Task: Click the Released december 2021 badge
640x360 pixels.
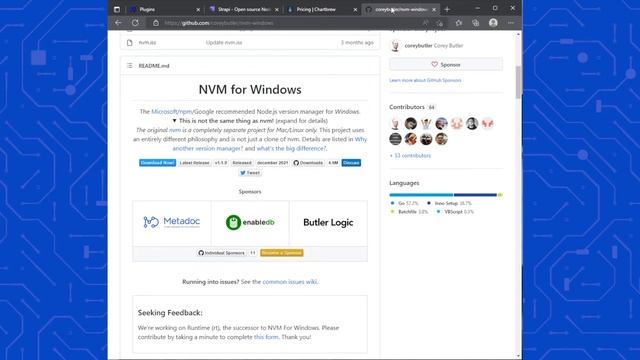Action: tap(260, 162)
